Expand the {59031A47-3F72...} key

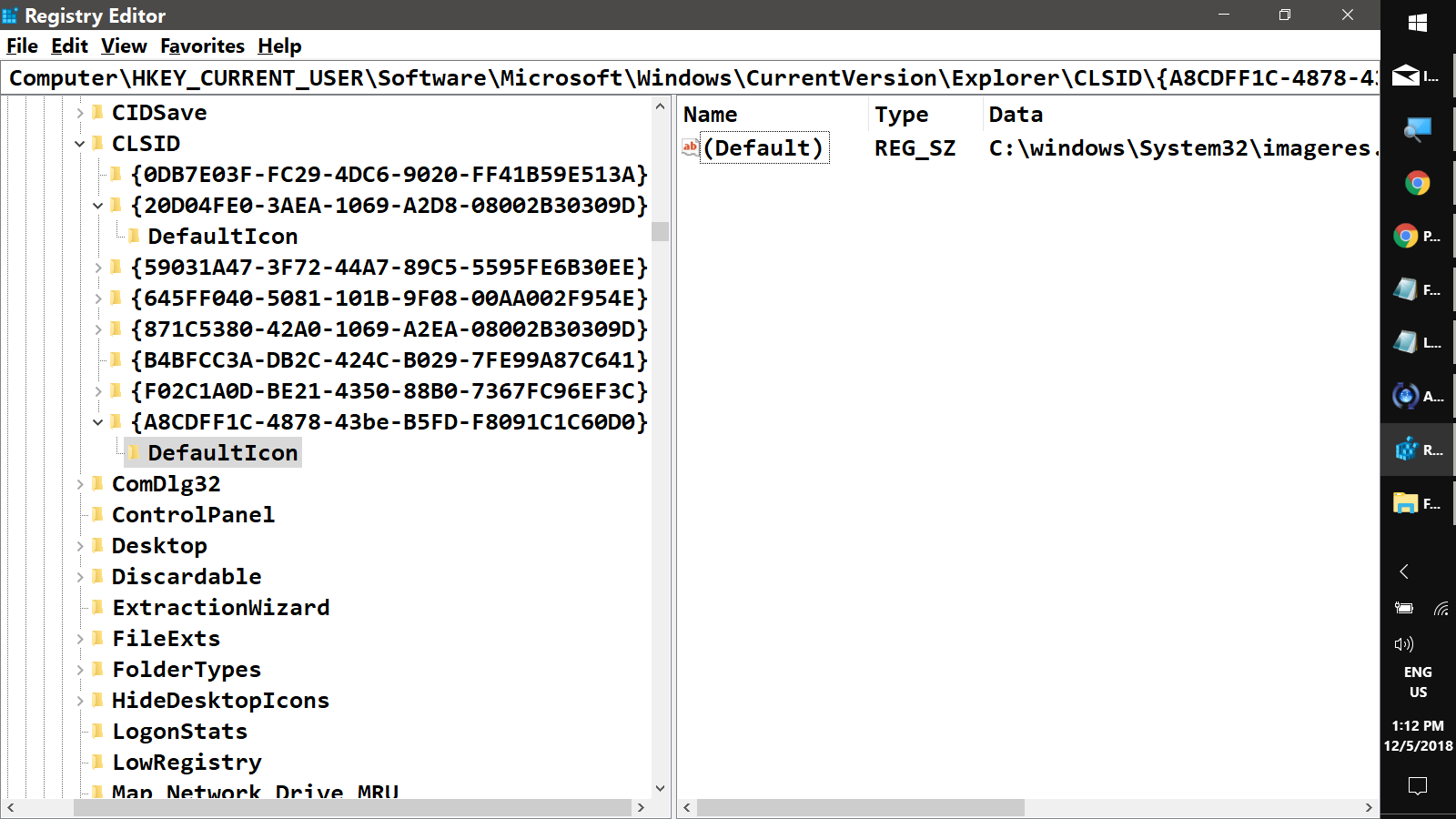point(98,268)
